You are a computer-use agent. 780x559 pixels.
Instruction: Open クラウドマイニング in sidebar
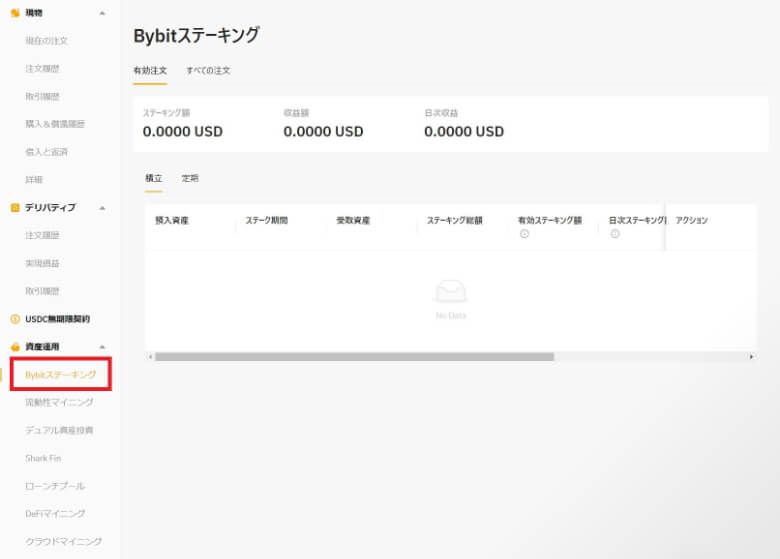click(x=64, y=541)
